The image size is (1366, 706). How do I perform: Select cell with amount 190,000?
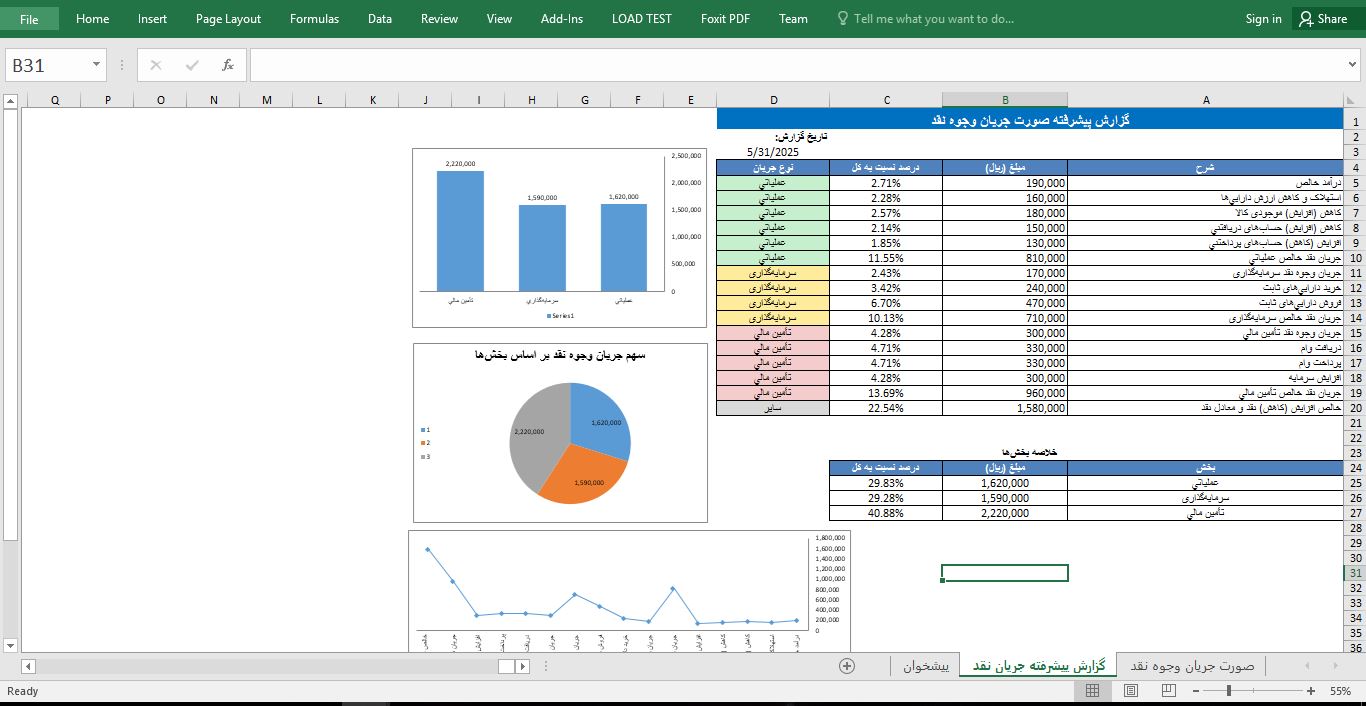click(x=1005, y=183)
